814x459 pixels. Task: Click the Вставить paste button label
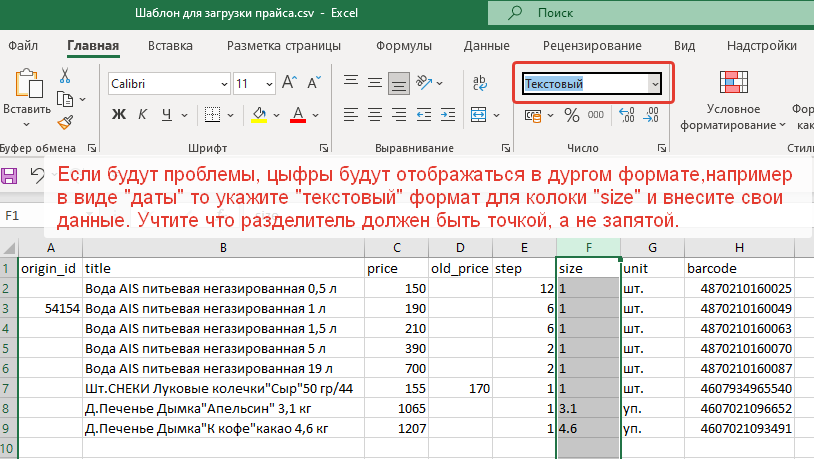(x=25, y=110)
